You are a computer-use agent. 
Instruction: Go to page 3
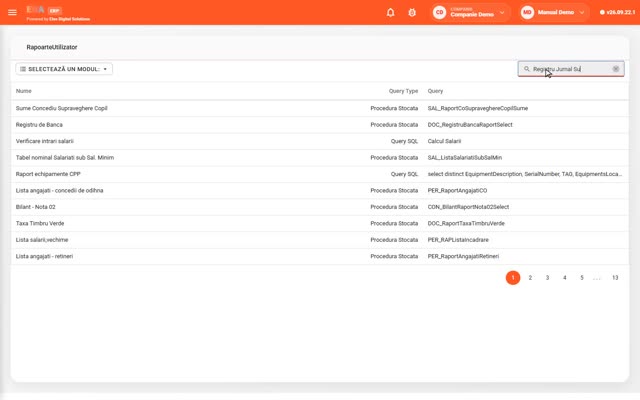click(547, 278)
